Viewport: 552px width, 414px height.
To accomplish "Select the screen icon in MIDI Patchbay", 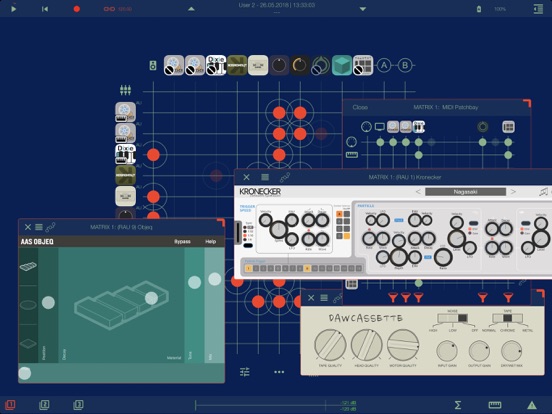I will [380, 127].
